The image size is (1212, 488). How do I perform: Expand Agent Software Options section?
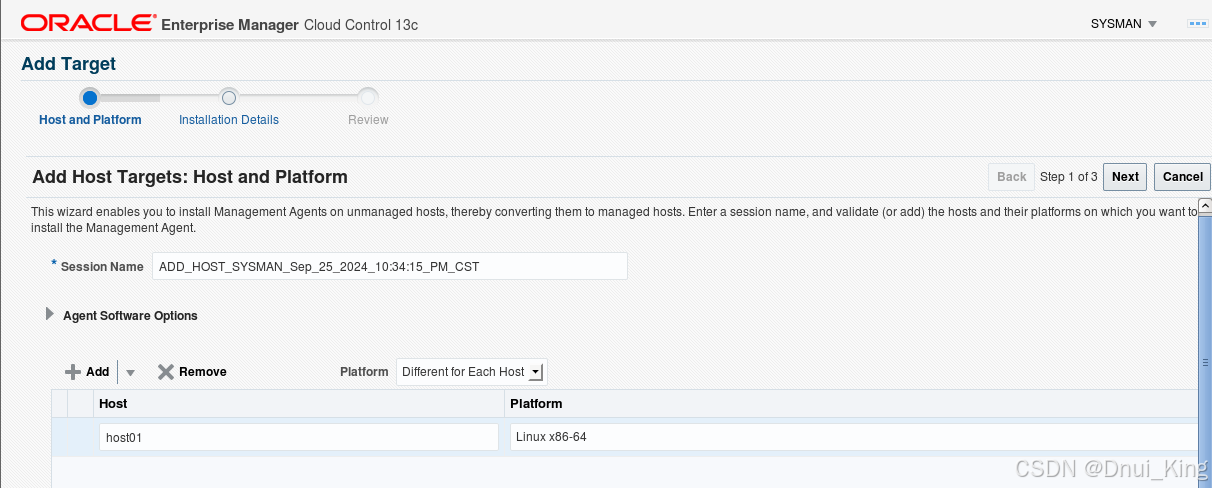coord(50,315)
